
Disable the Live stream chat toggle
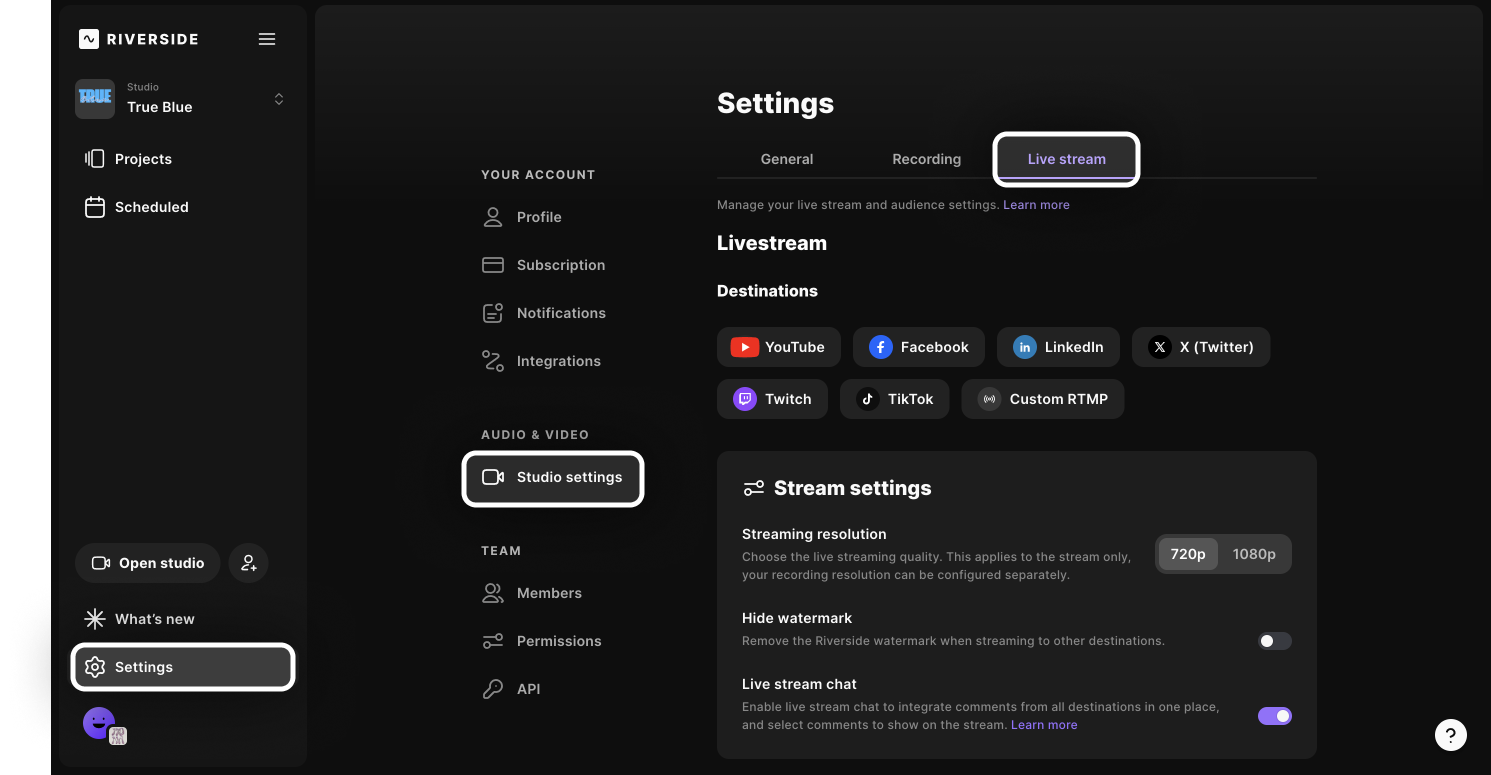pos(1274,716)
